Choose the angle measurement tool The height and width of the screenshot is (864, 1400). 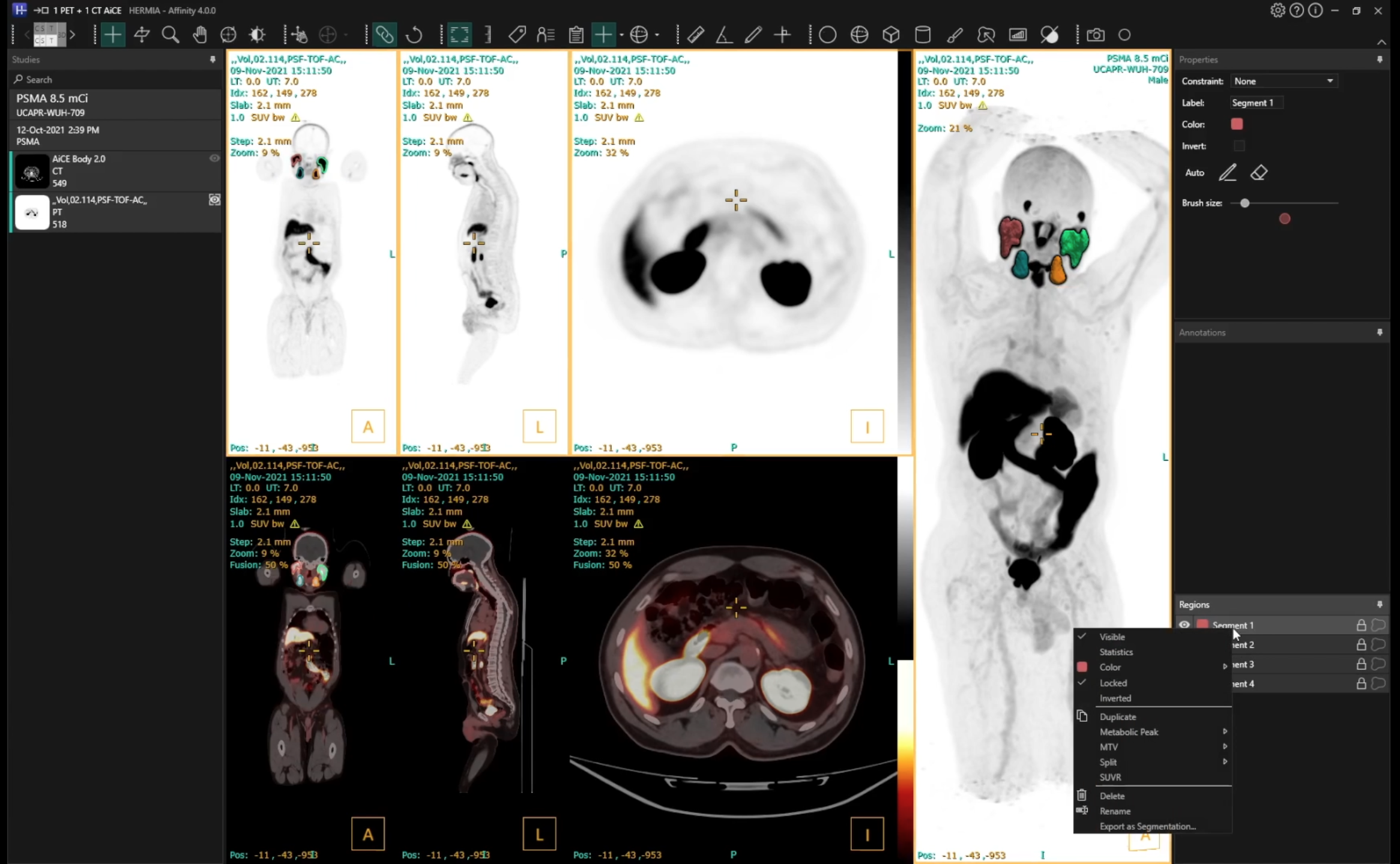tap(724, 35)
